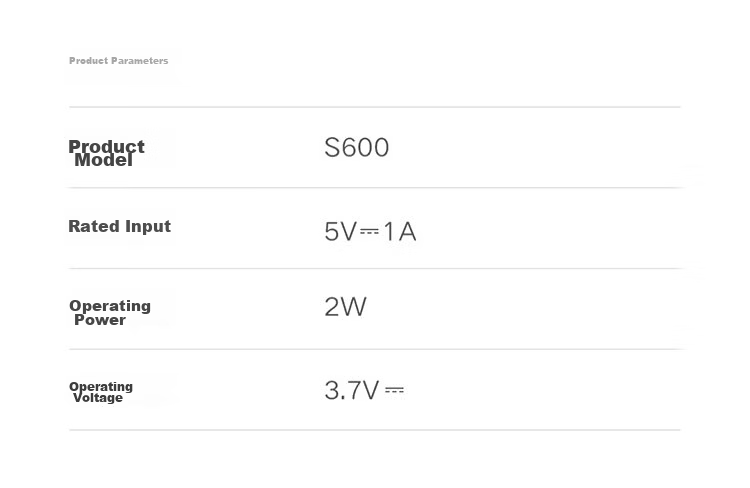Viewport: 750px width, 488px height.
Task: Click Operating word above Voltage
Action: [101, 387]
